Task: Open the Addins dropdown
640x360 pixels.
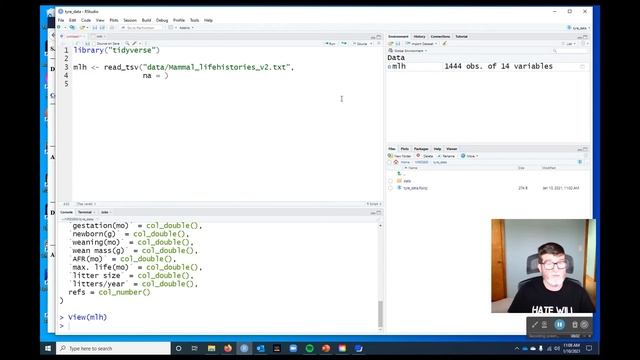Action: (x=187, y=28)
